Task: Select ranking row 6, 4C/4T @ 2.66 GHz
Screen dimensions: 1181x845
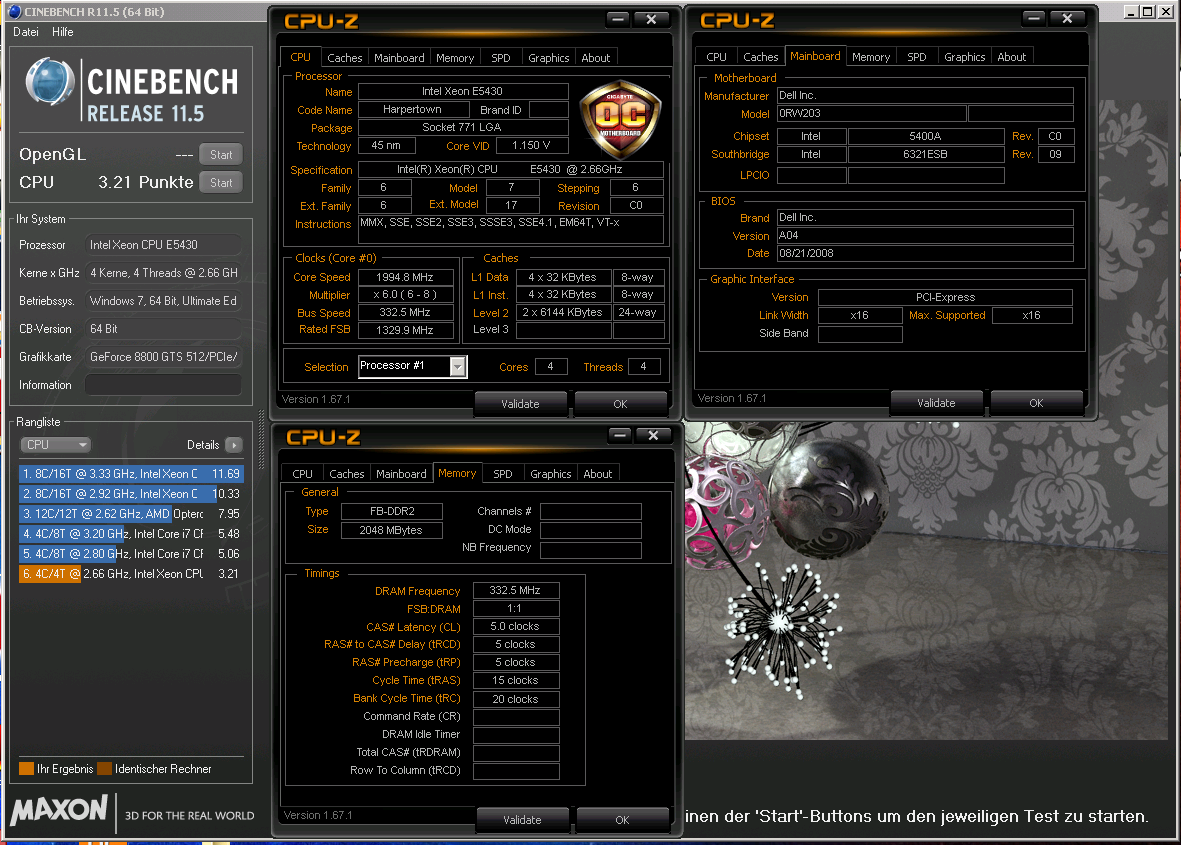Action: click(131, 574)
